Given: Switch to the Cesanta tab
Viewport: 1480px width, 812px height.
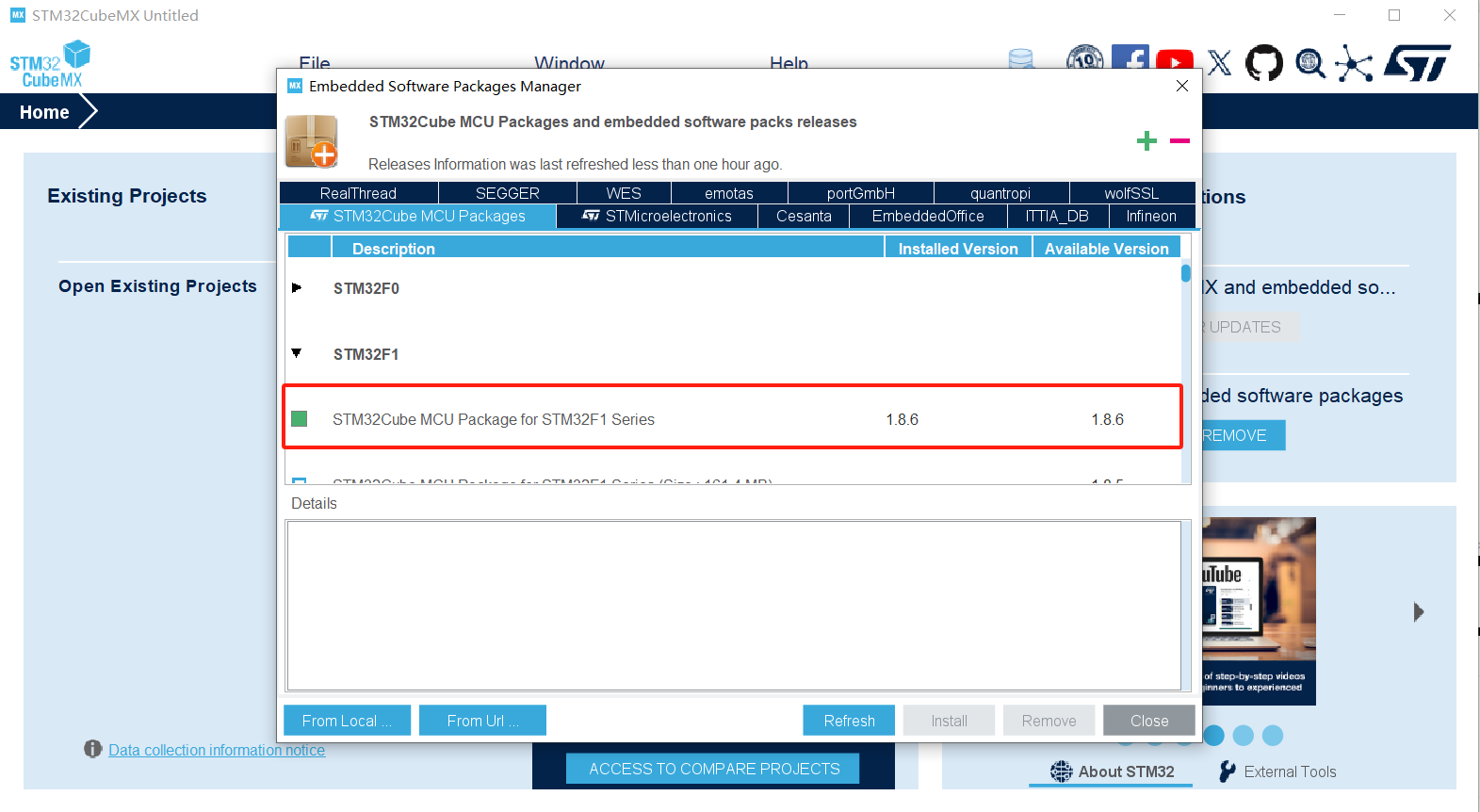Looking at the screenshot, I should coord(804,217).
